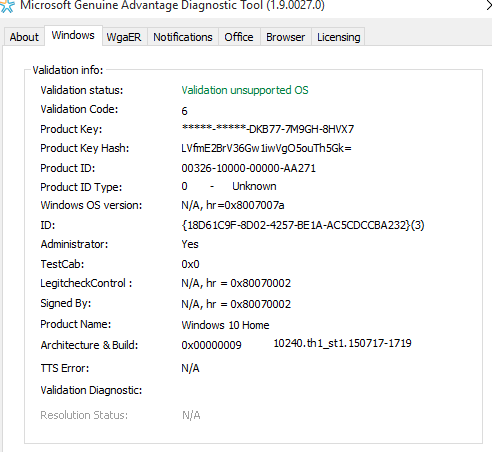The height and width of the screenshot is (452, 492).
Task: Click the 'Resolution Status:' label
Action: pos(84,415)
